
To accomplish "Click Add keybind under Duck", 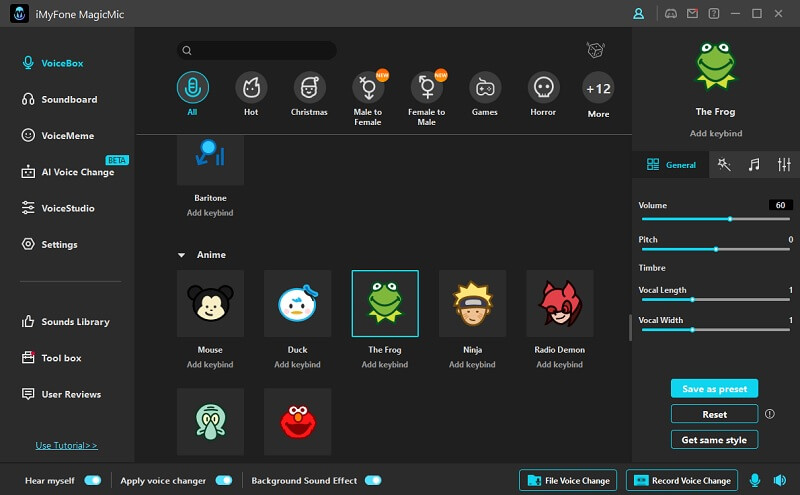I will [x=297, y=364].
